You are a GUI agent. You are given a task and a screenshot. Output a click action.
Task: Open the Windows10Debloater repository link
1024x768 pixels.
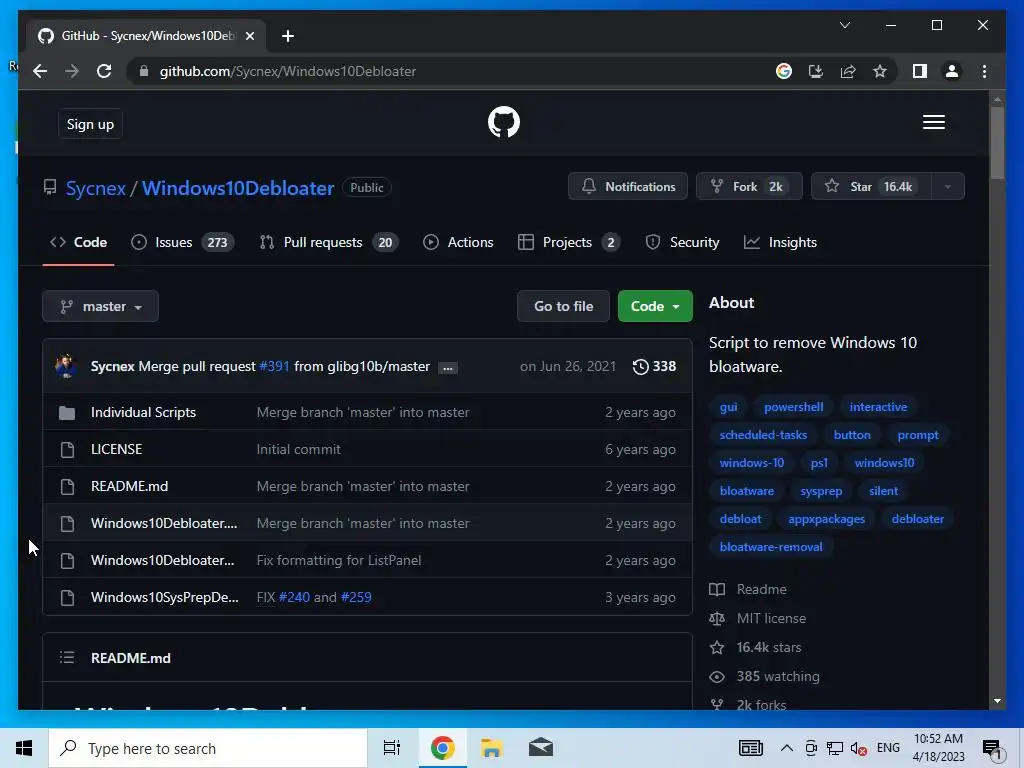pos(238,188)
